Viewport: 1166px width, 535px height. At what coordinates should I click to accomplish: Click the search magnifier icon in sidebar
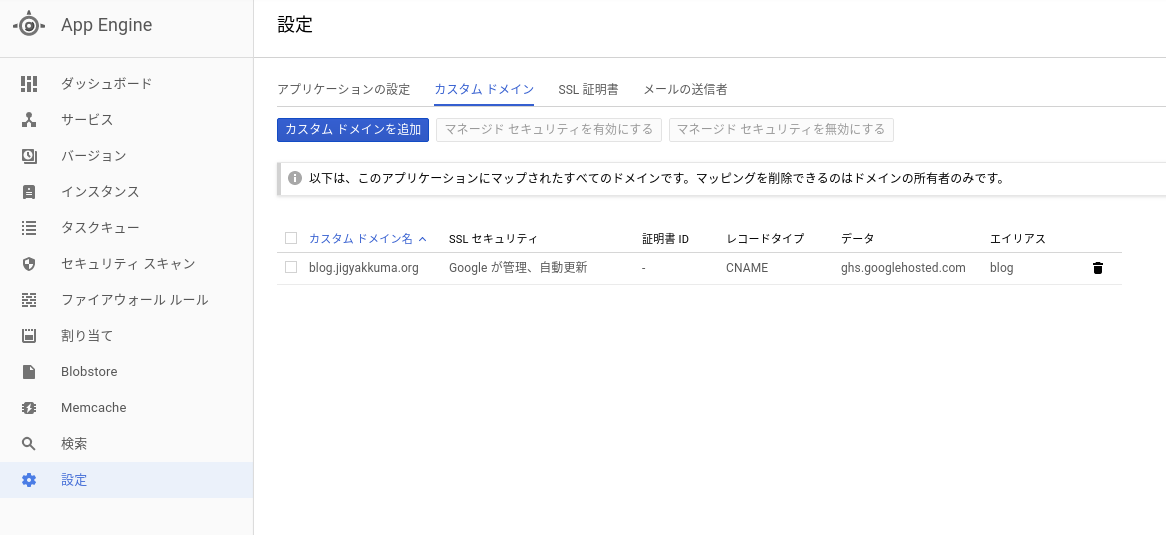tap(29, 444)
